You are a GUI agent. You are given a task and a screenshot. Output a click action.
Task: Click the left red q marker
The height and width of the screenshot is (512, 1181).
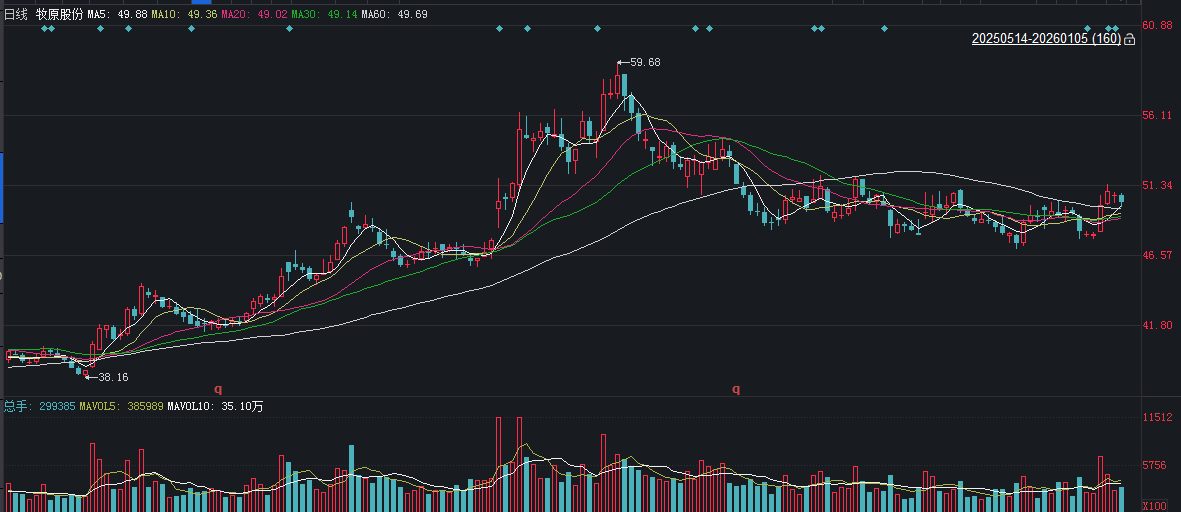(x=218, y=389)
